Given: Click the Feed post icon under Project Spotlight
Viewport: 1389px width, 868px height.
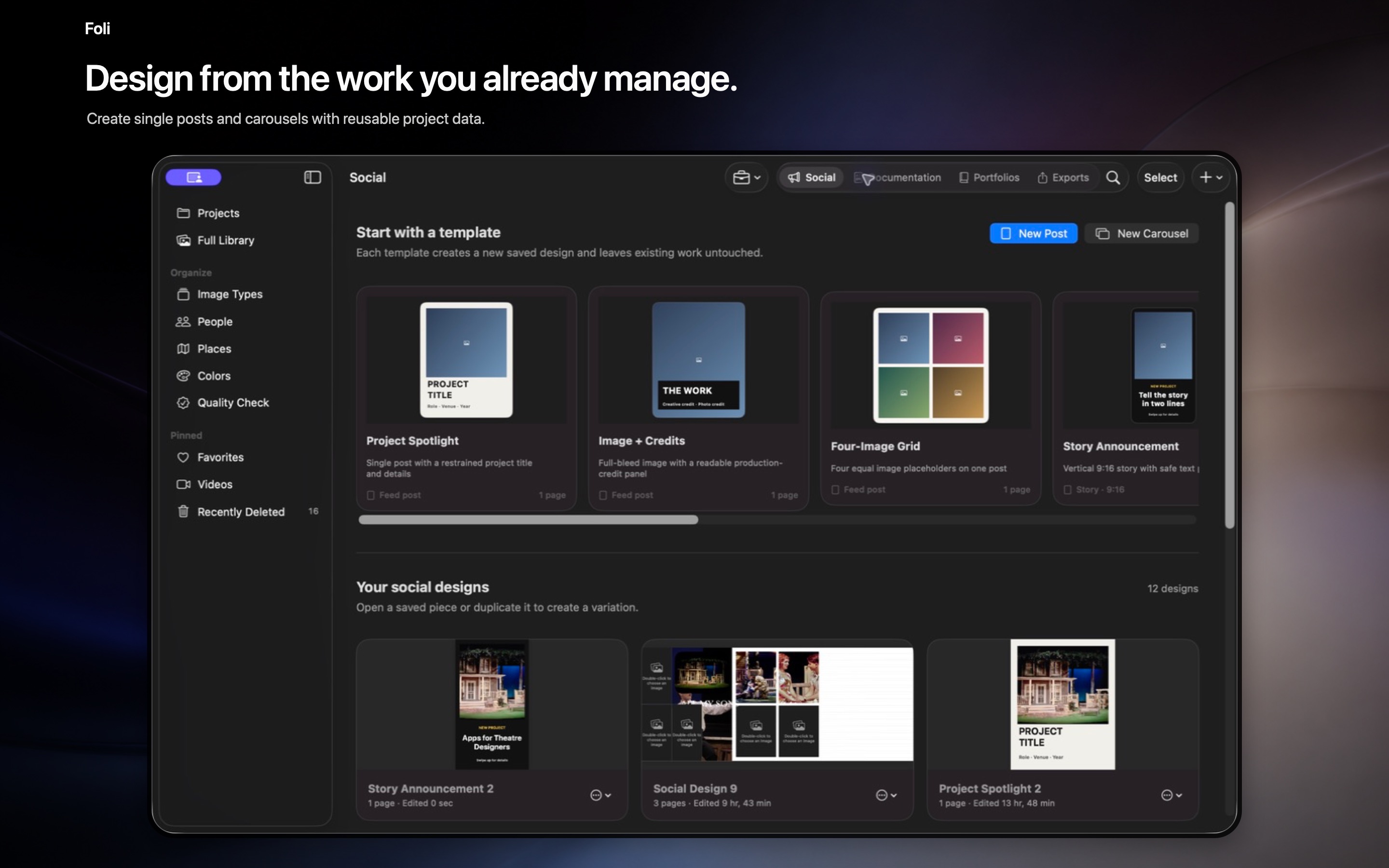Looking at the screenshot, I should tap(371, 495).
